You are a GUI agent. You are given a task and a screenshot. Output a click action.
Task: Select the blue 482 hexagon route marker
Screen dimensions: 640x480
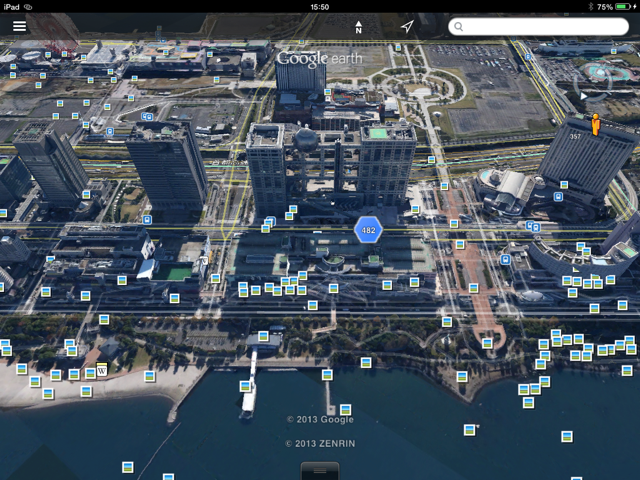[x=368, y=230]
